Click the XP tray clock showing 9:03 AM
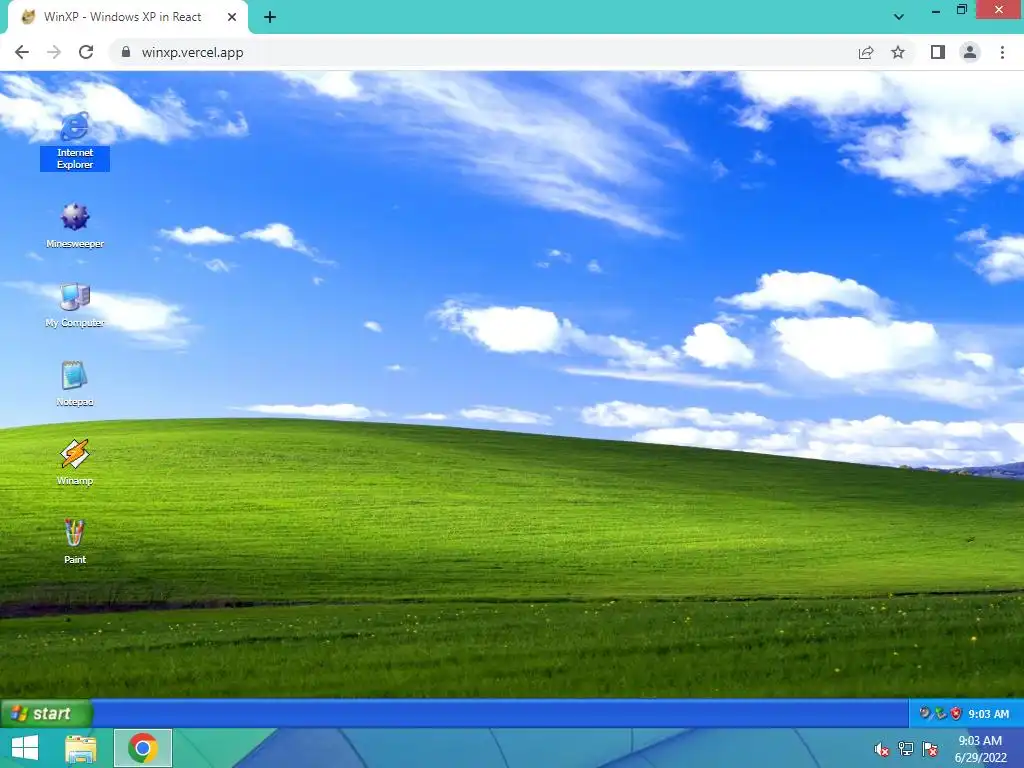 click(x=988, y=714)
